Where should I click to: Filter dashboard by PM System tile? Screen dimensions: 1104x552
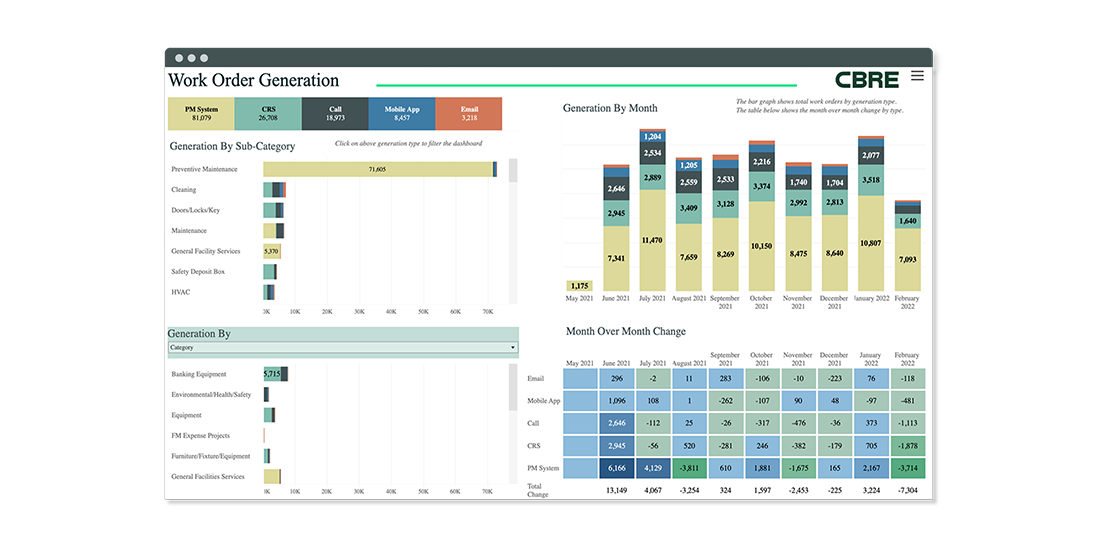click(x=201, y=114)
